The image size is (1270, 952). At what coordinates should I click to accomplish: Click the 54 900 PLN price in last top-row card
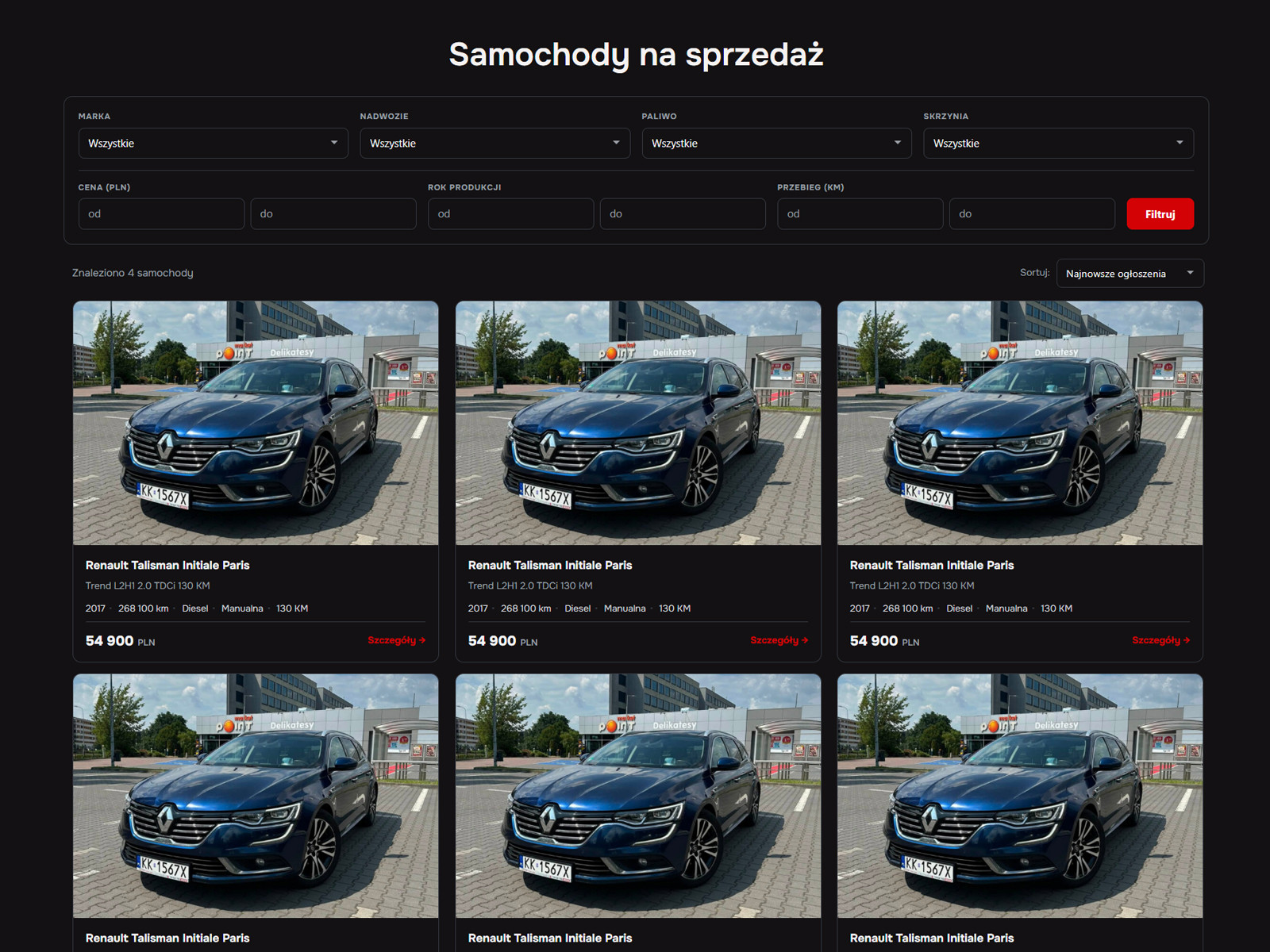click(x=885, y=641)
